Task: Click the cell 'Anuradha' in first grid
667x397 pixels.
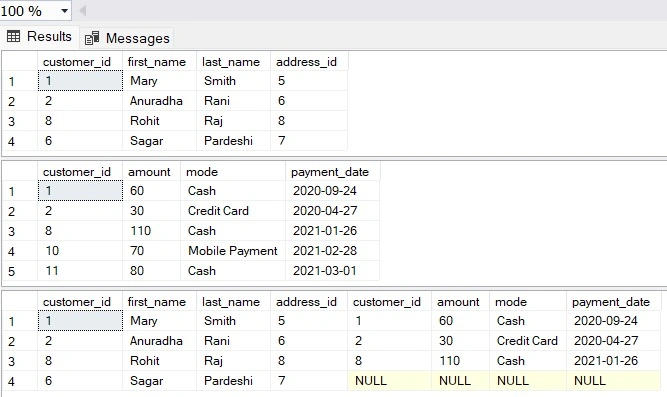Action: click(159, 101)
